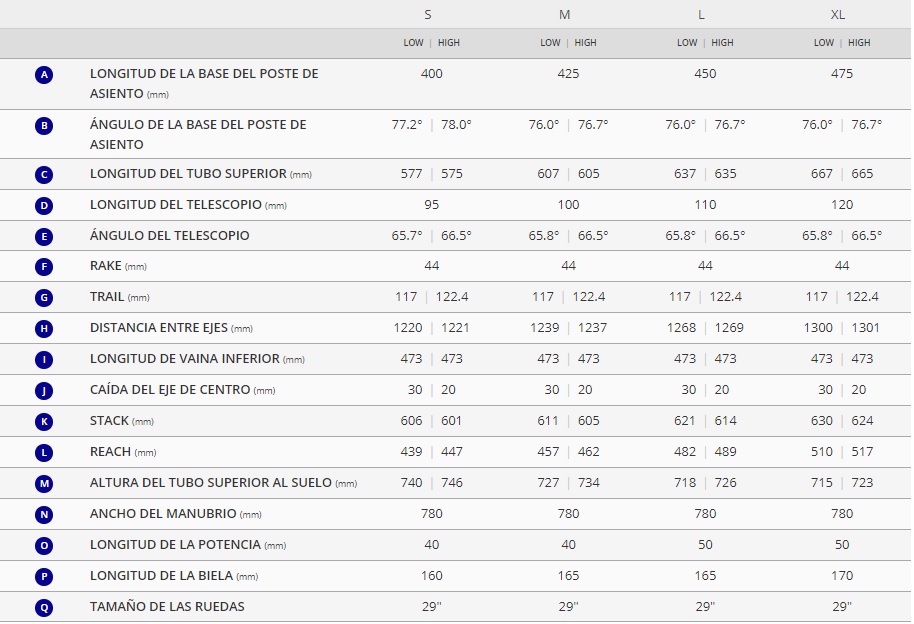Click the blue L marker for Reach
The width and height of the screenshot is (914, 624).
[44, 453]
